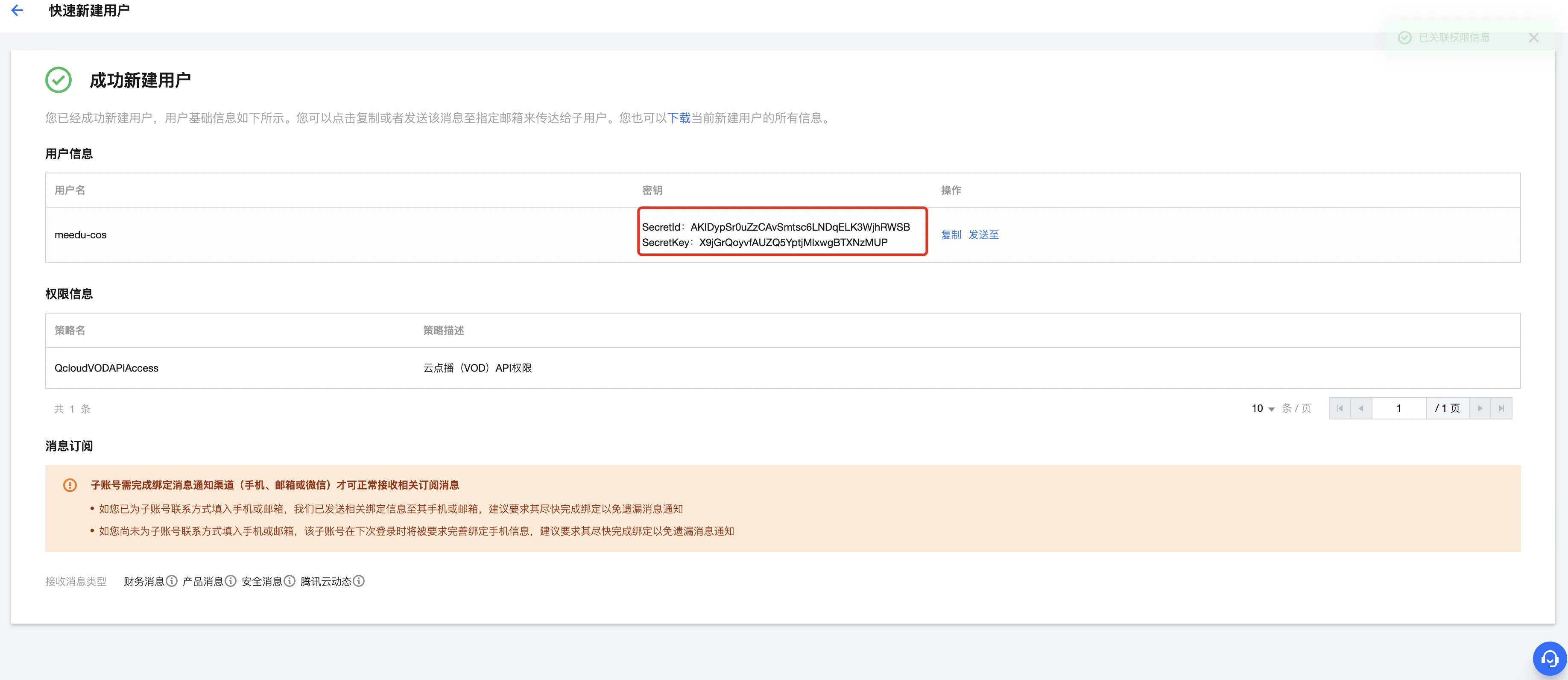This screenshot has width=1568, height=680.
Task: Click the SecretKey value text
Action: pos(793,242)
